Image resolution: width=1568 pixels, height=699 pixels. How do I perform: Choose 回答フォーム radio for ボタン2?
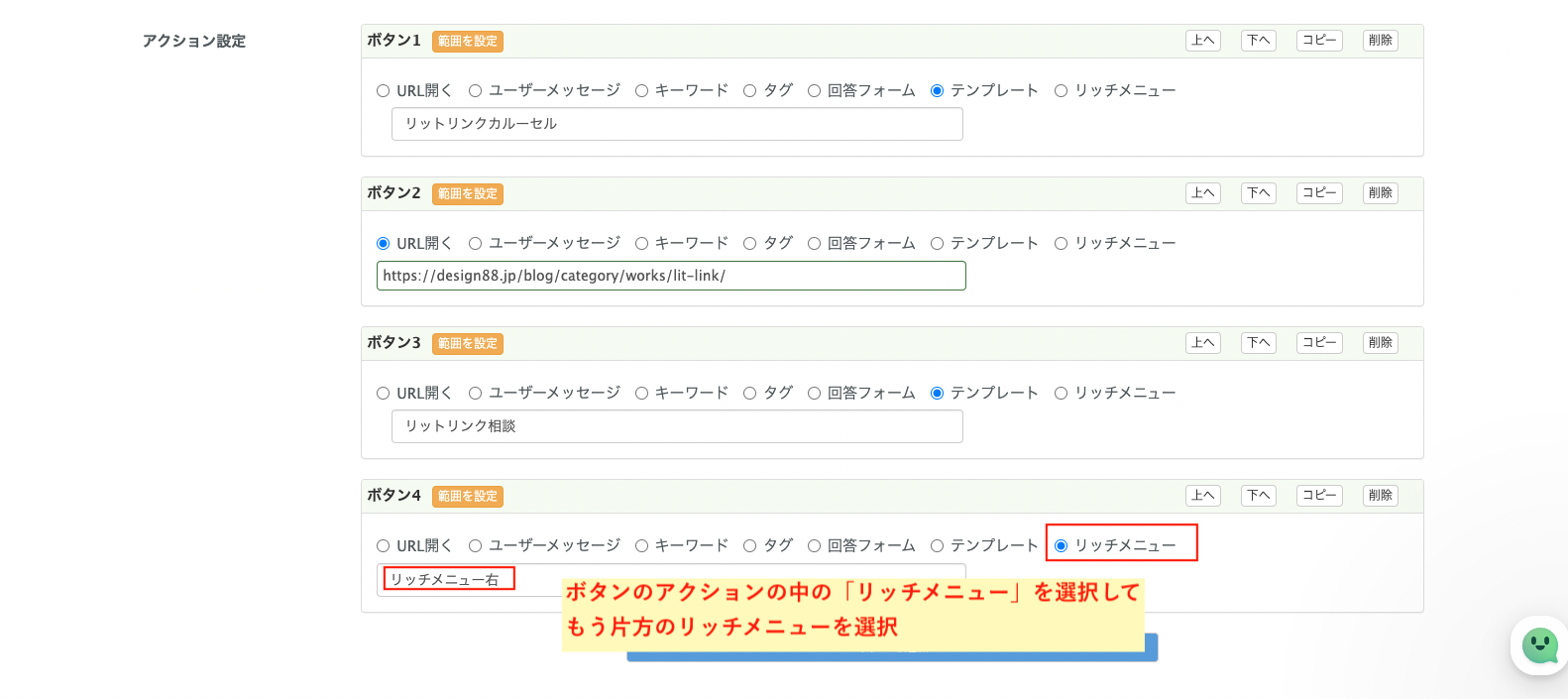pos(815,244)
